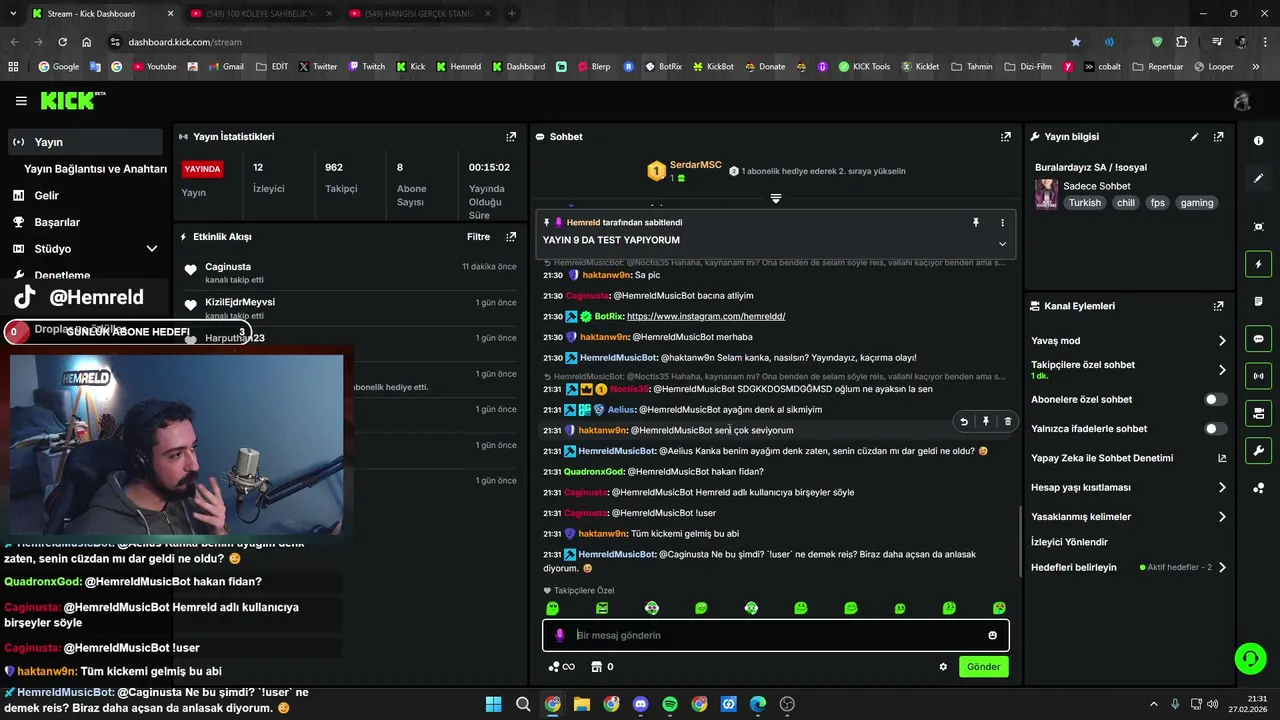Click the lightning bolt icon in right sidebar
This screenshot has width=1280, height=720.
pyautogui.click(x=1258, y=264)
